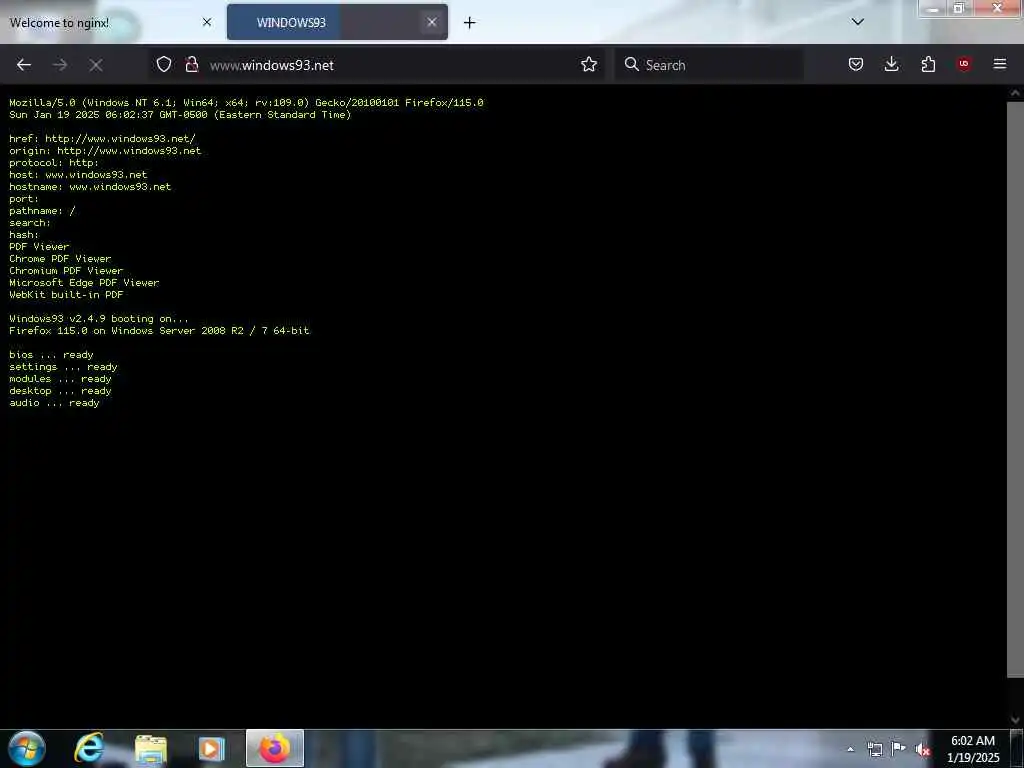Click the 'hostname: www.windows93.net' line
The height and width of the screenshot is (768, 1024).
point(90,187)
